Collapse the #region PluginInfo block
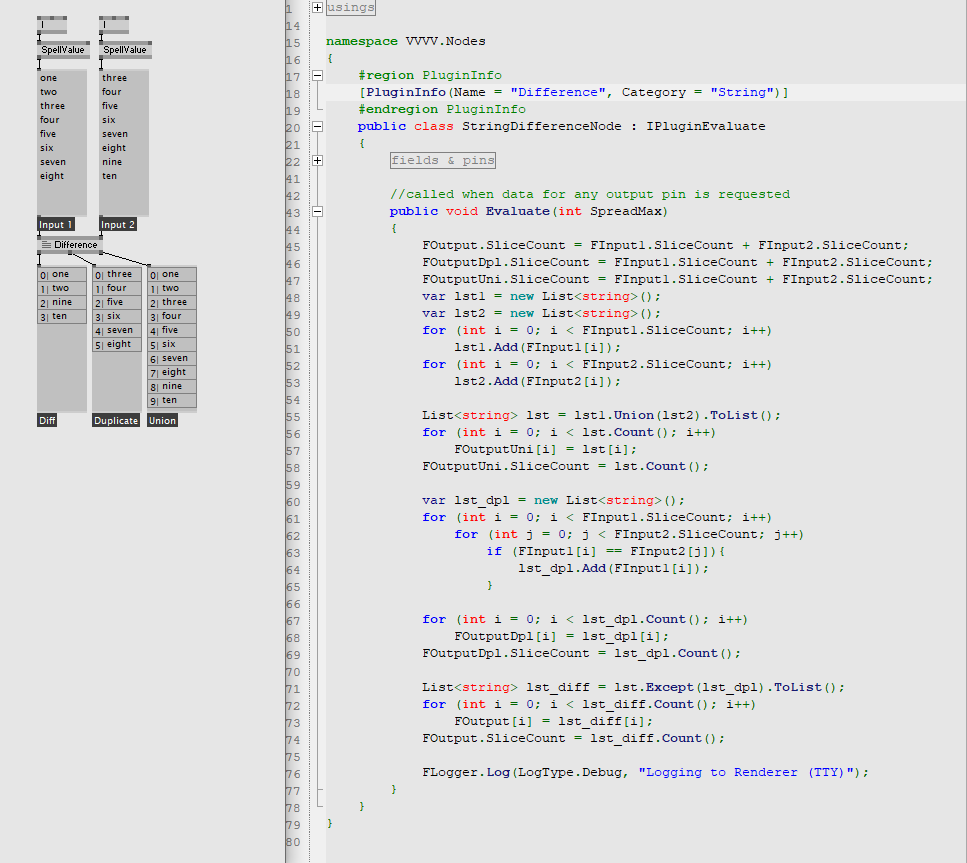 pos(317,75)
